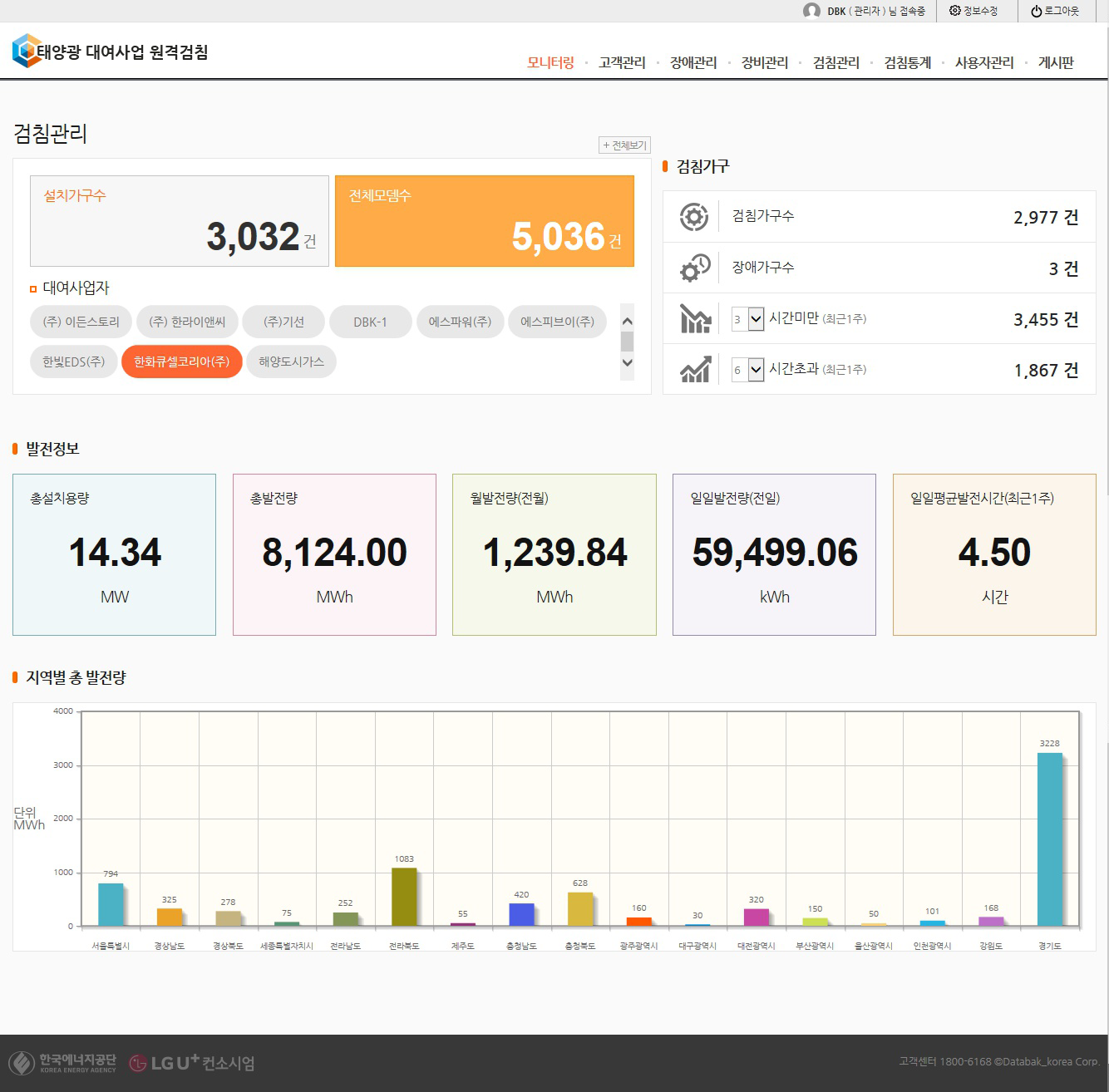Viewport: 1109px width, 1092px height.
Task: Click the operator list scrollbar thumb
Action: (x=627, y=342)
